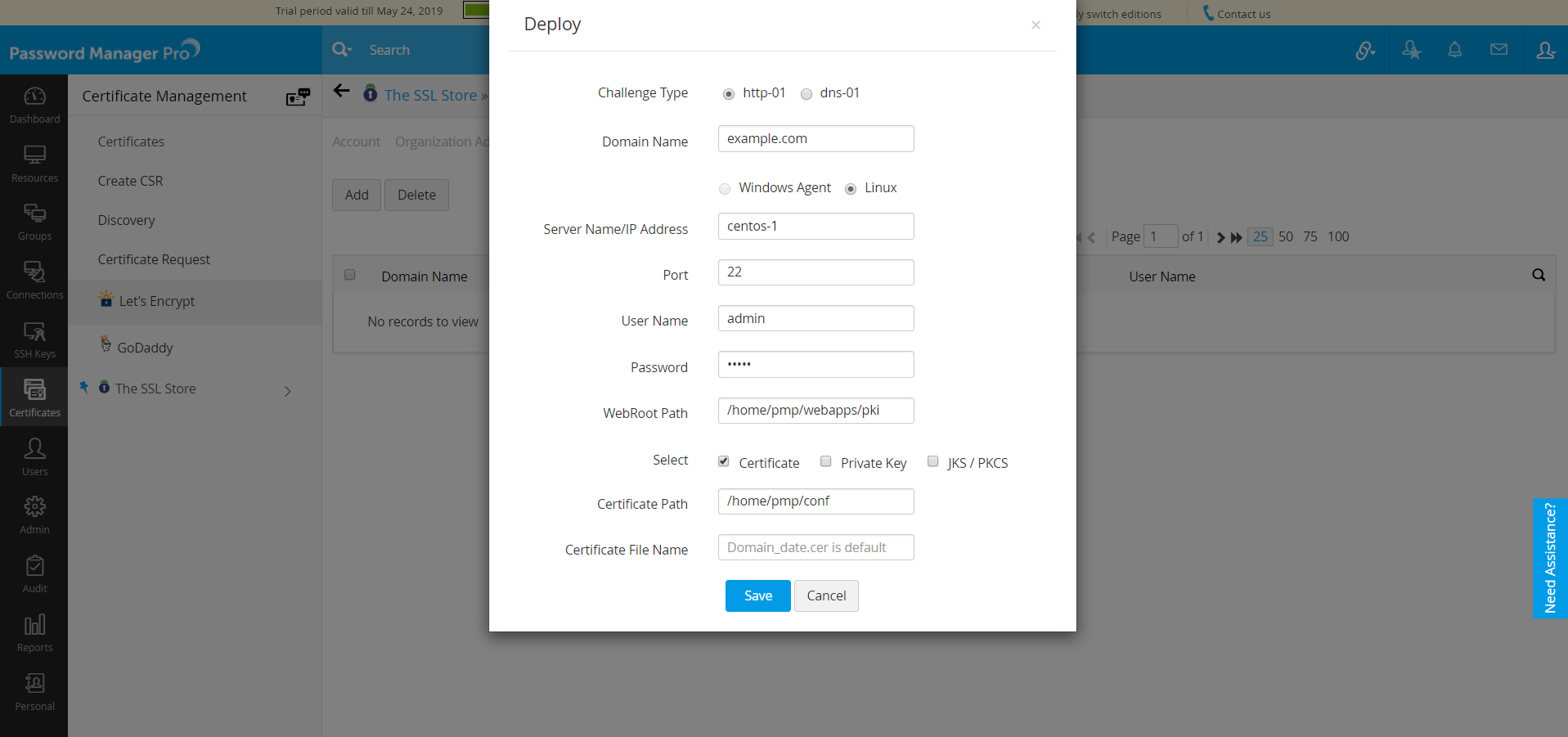Click the table search magnifier icon

[1539, 276]
